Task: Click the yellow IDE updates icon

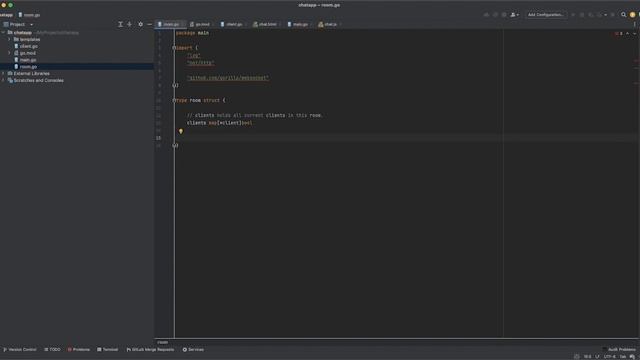Action: [x=632, y=15]
